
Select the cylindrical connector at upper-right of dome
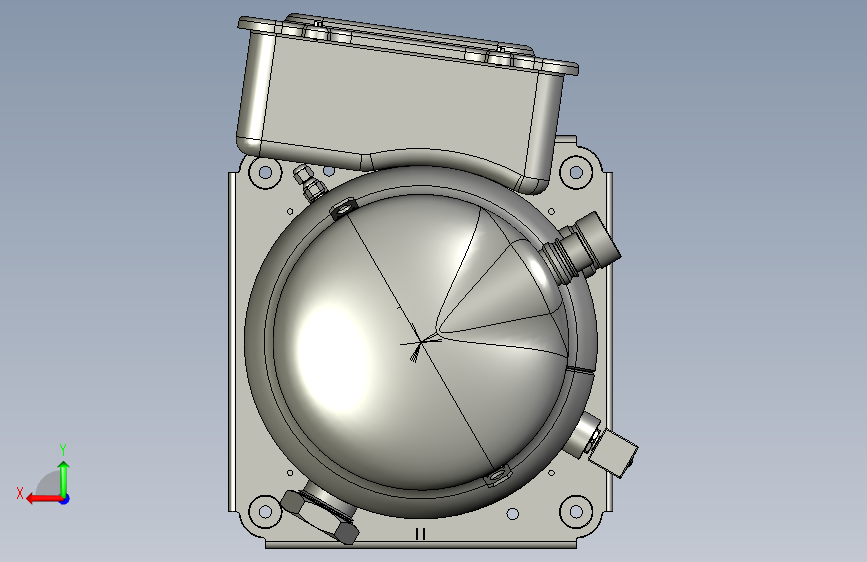[581, 247]
